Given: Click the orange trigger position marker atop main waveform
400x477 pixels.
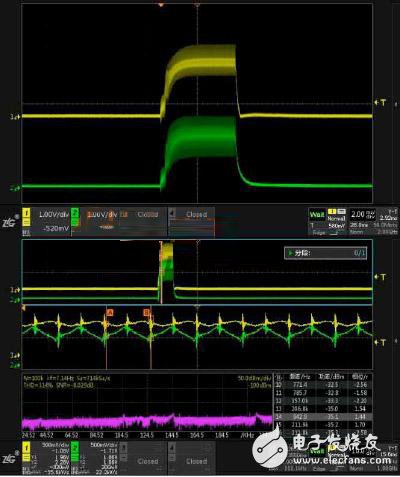Looking at the screenshot, I should point(161,5).
